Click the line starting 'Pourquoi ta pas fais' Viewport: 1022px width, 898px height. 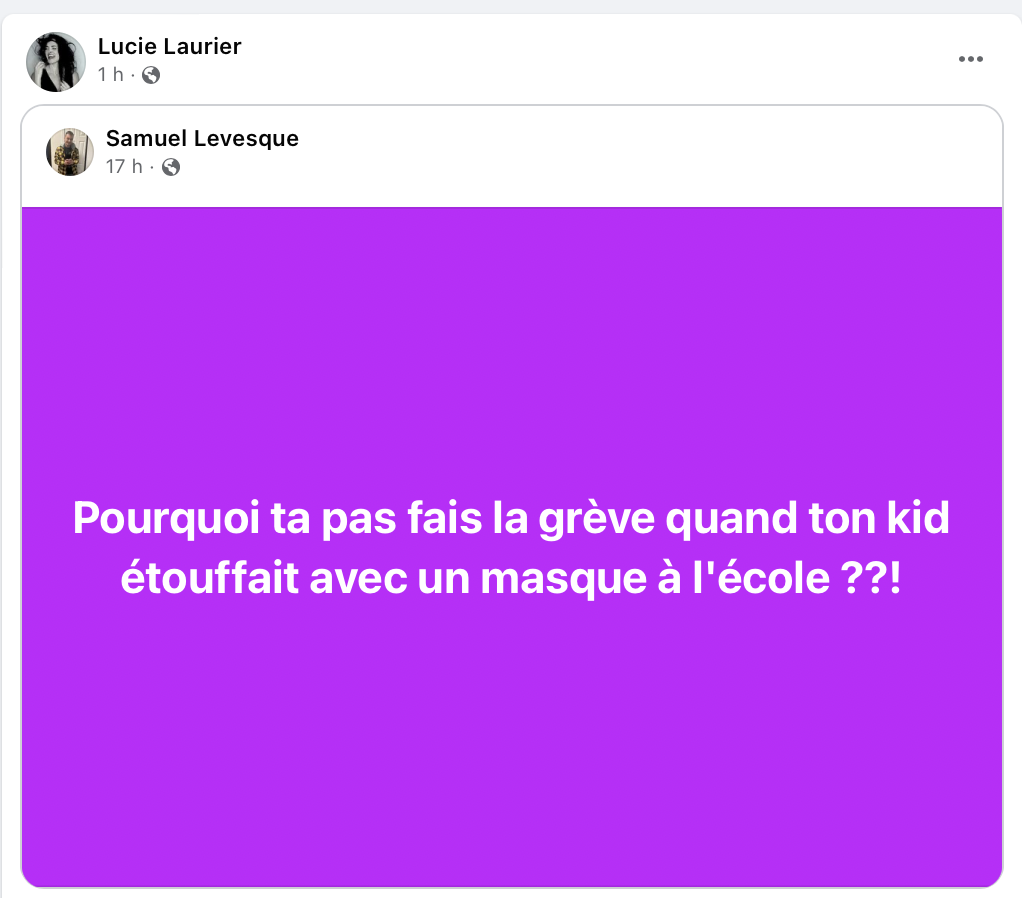tap(511, 519)
